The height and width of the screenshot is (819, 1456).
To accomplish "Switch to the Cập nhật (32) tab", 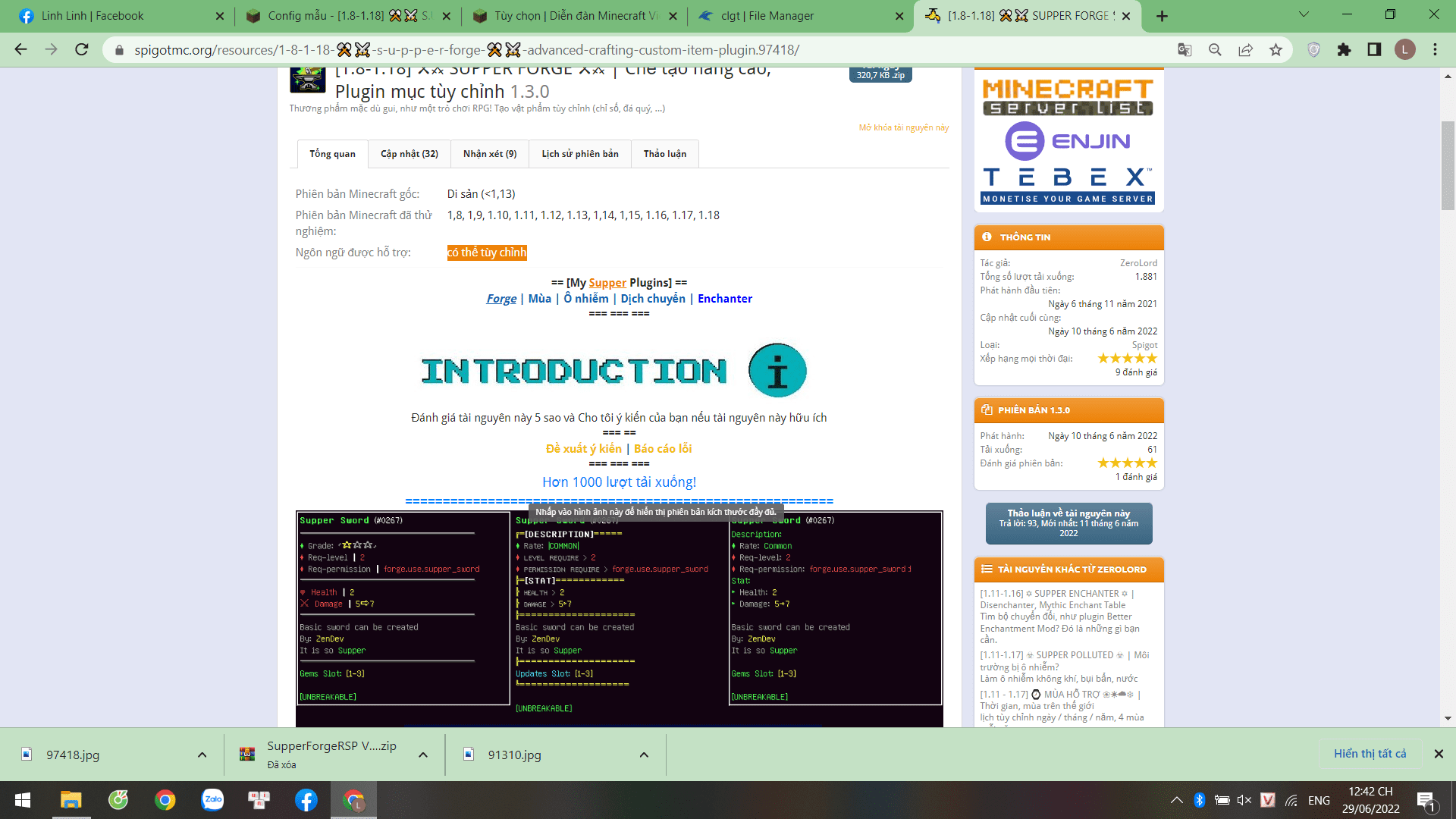I will click(409, 154).
